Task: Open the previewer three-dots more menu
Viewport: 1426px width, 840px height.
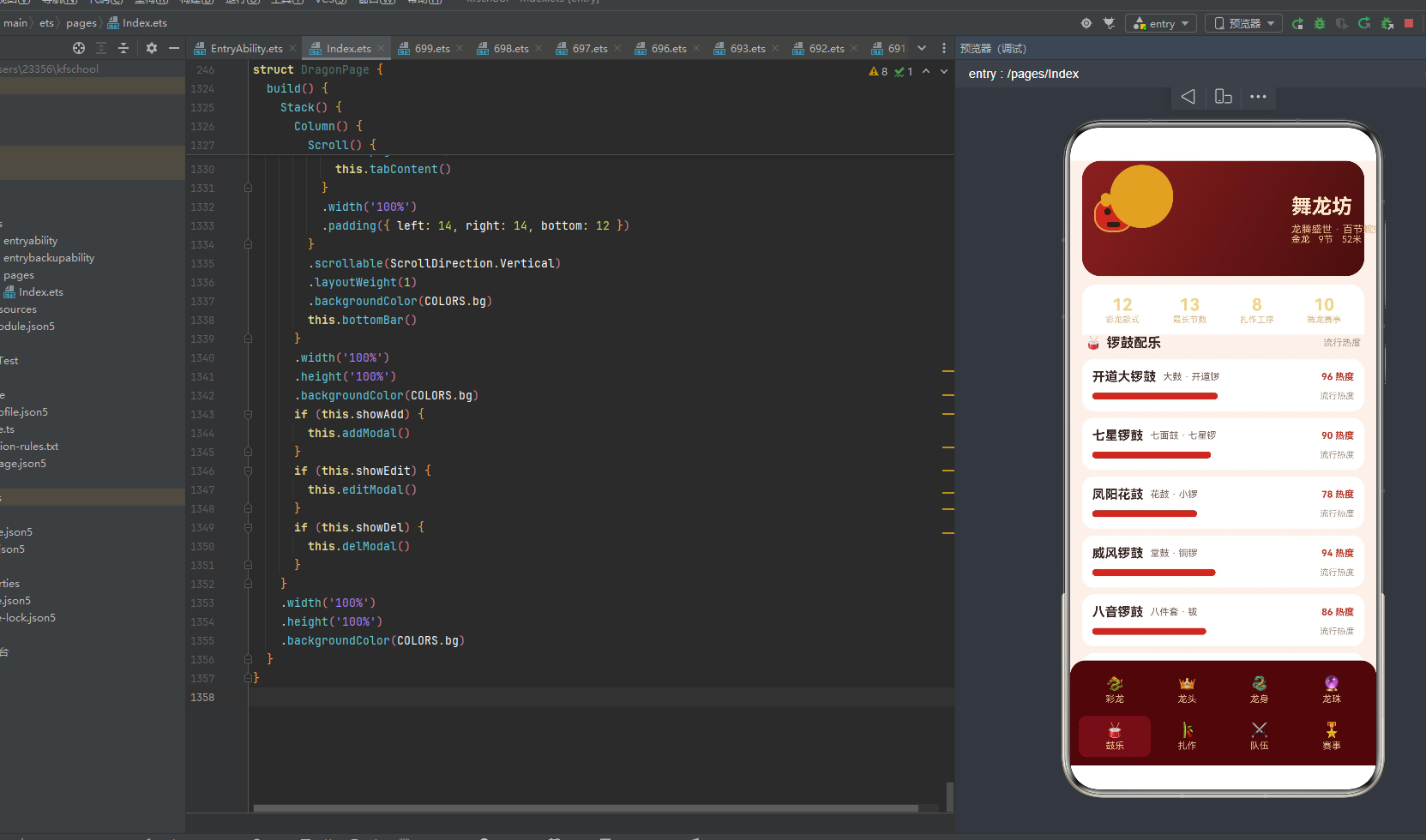Action: [x=1258, y=97]
